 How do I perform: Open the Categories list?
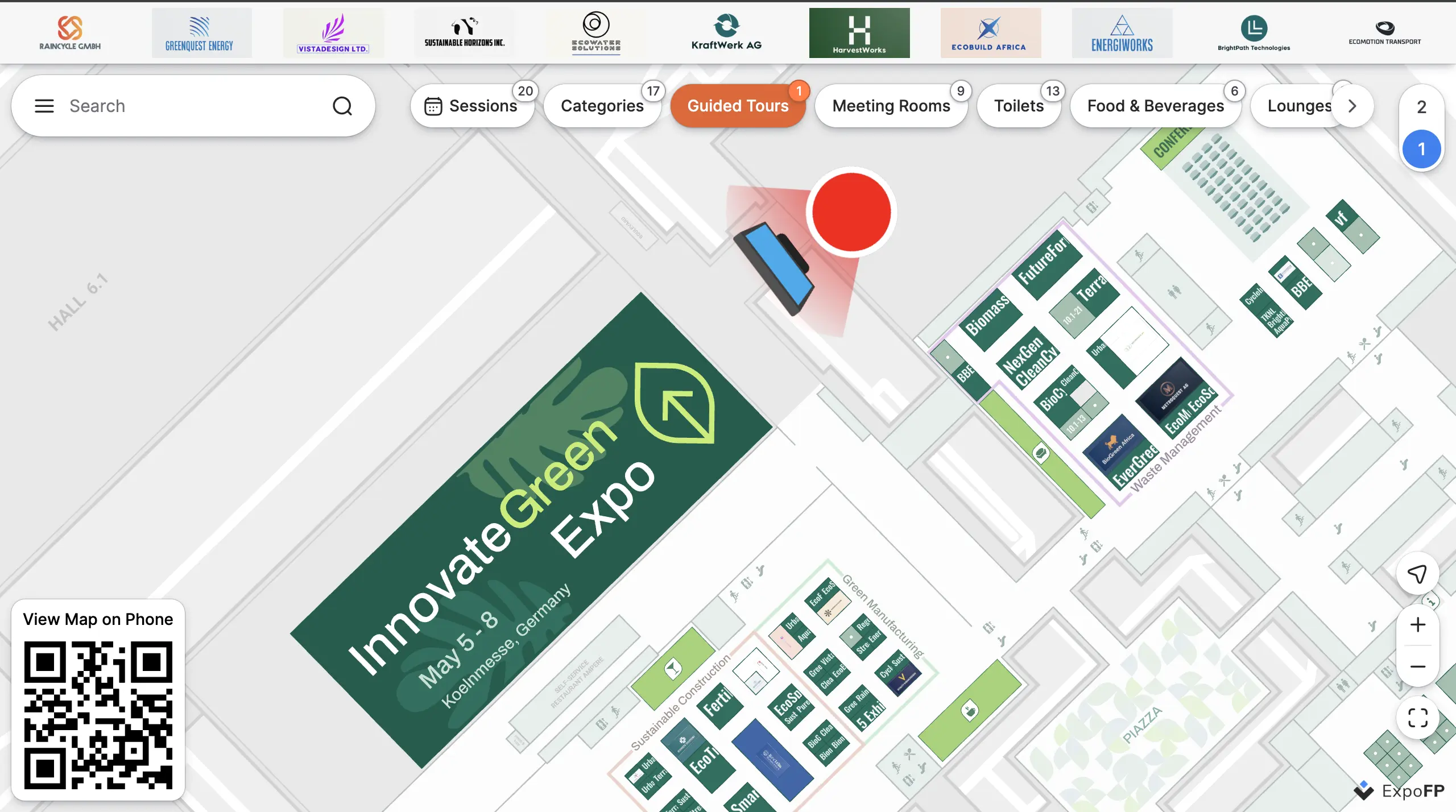point(602,106)
